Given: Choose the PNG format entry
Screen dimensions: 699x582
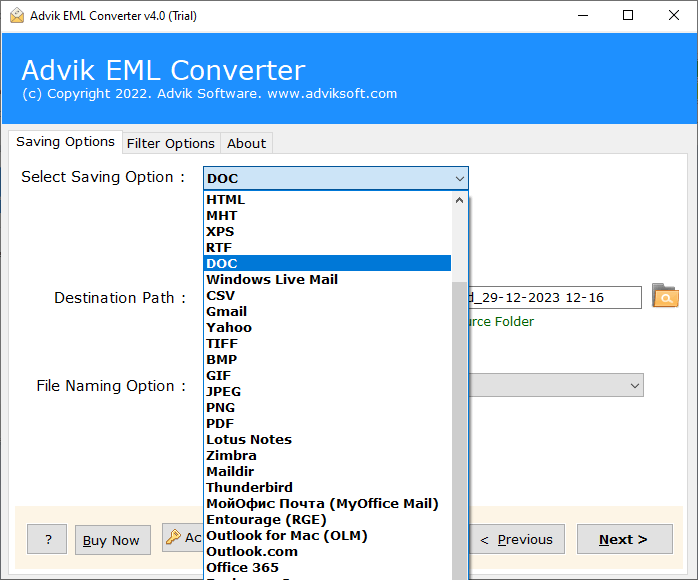Looking at the screenshot, I should pyautogui.click(x=327, y=408).
